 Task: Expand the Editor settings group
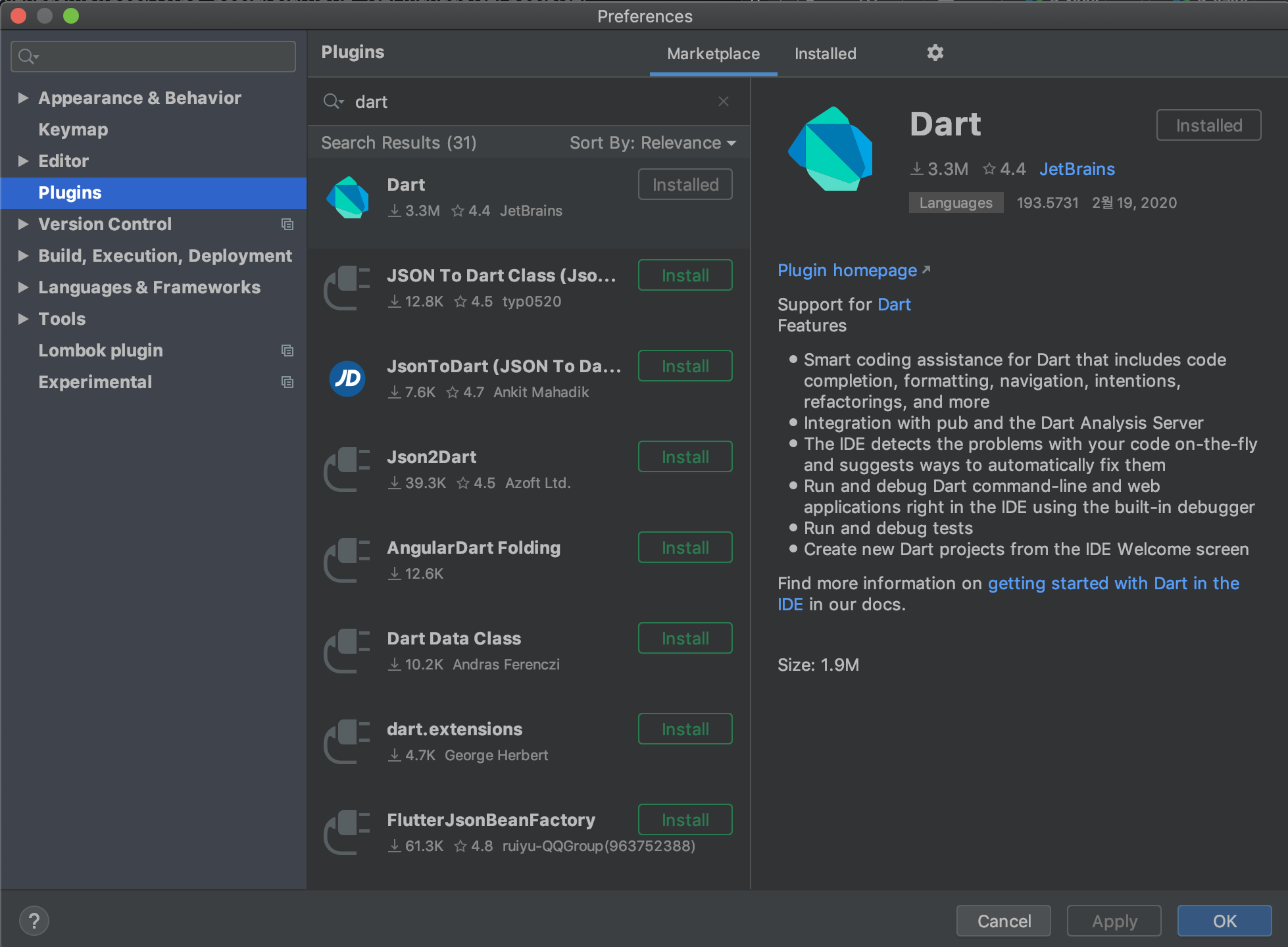click(x=23, y=161)
